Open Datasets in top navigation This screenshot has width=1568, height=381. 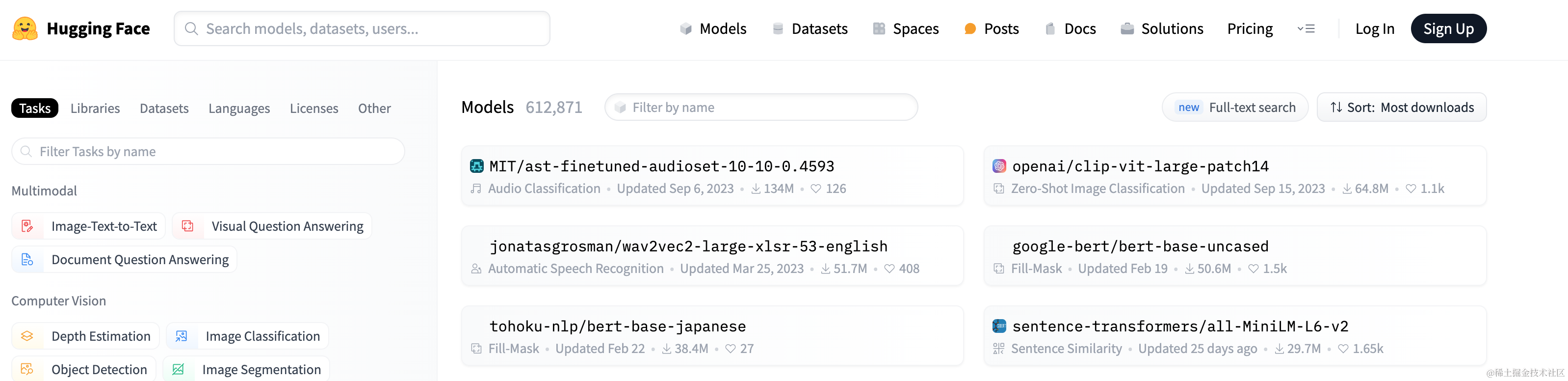pos(810,28)
